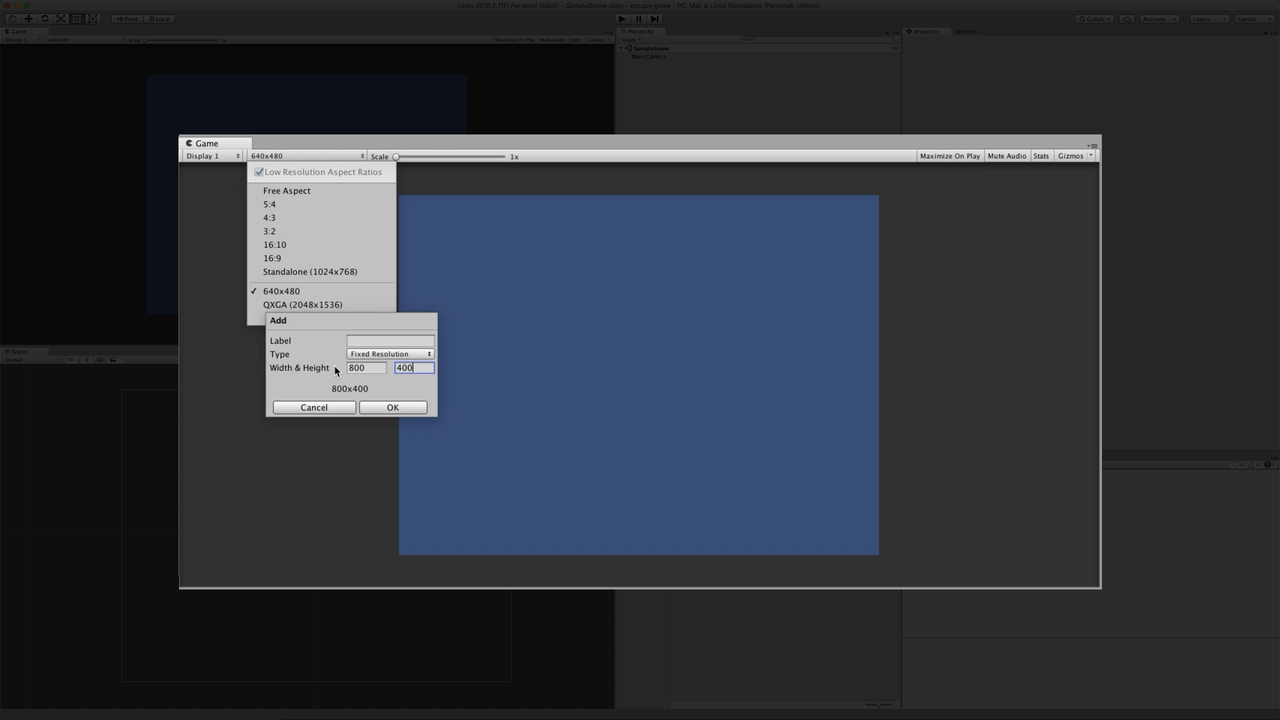The image size is (1280, 720).
Task: Click the Label text field
Action: tap(390, 341)
